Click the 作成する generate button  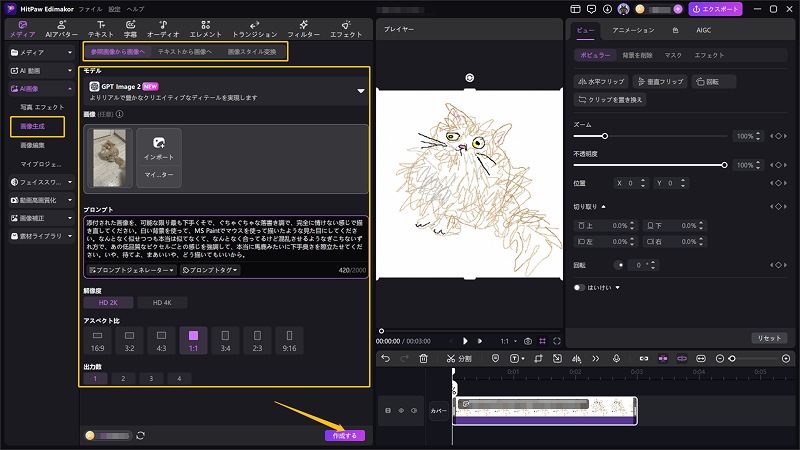coord(345,435)
